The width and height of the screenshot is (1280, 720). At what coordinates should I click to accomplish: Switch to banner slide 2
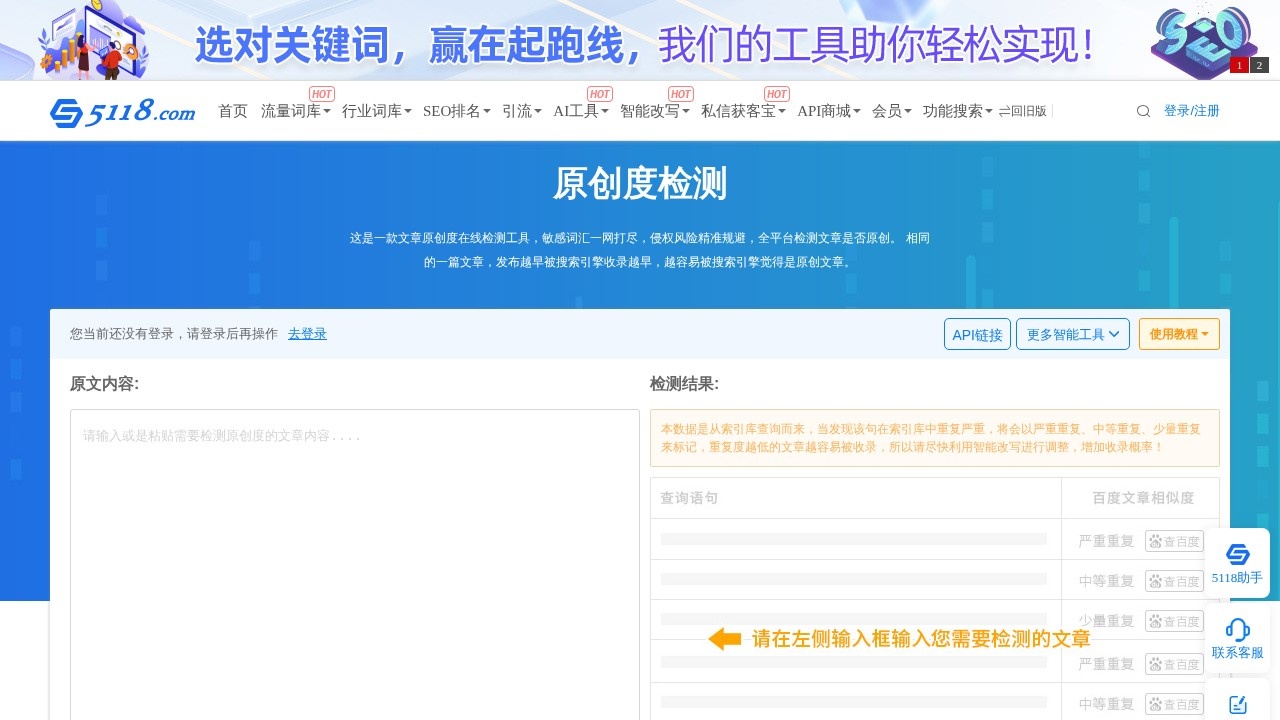click(x=1259, y=65)
